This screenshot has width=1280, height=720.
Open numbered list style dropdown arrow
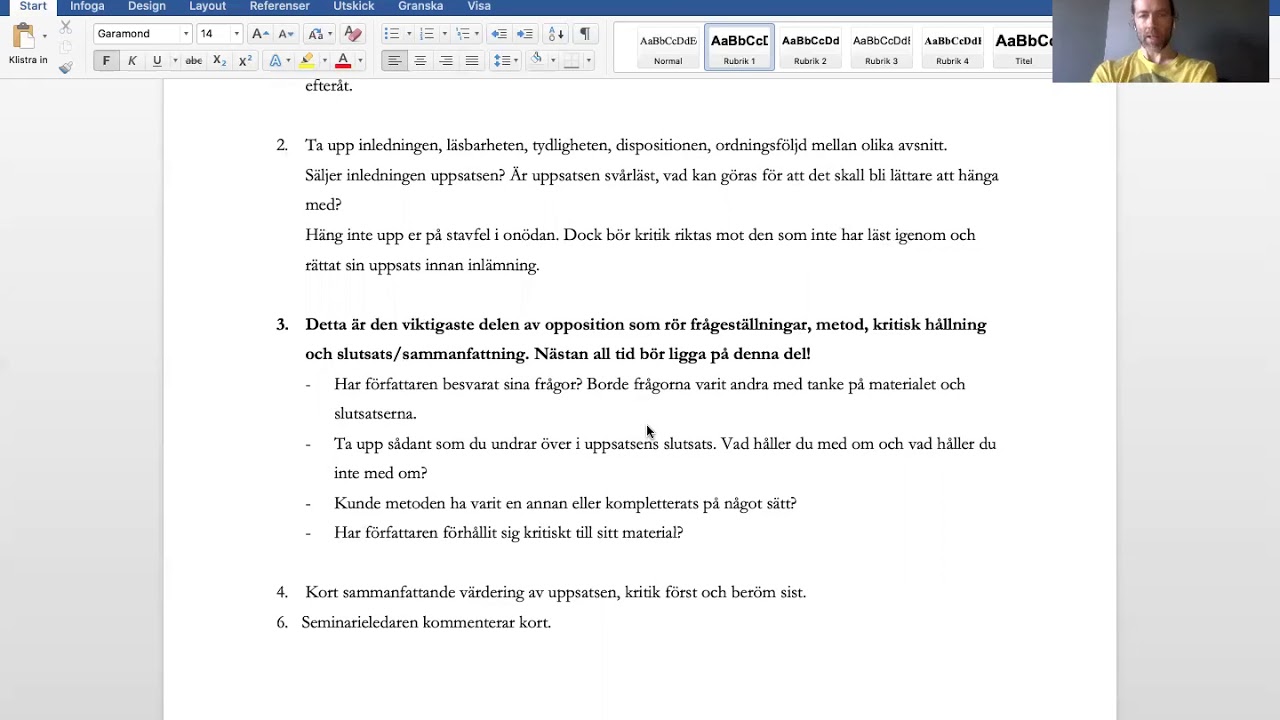[x=444, y=34]
